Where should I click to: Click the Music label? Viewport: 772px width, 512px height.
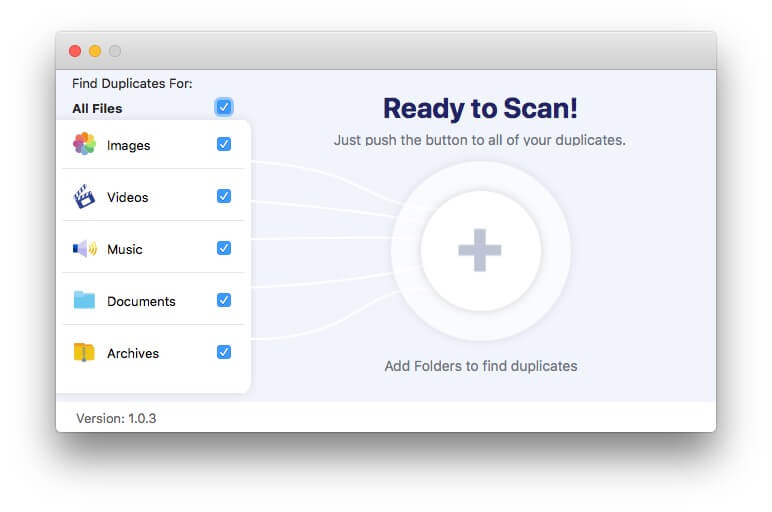(x=125, y=250)
